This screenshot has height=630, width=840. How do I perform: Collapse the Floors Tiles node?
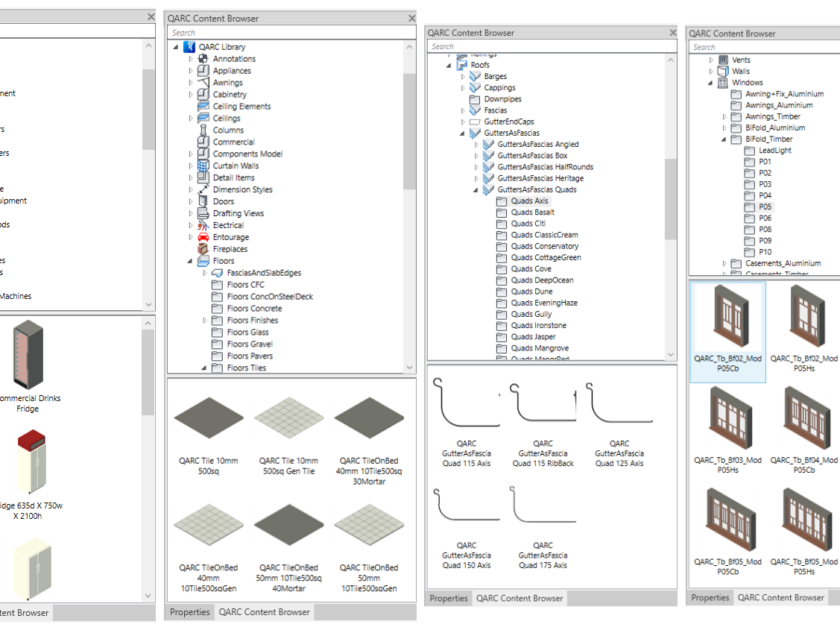(x=205, y=368)
